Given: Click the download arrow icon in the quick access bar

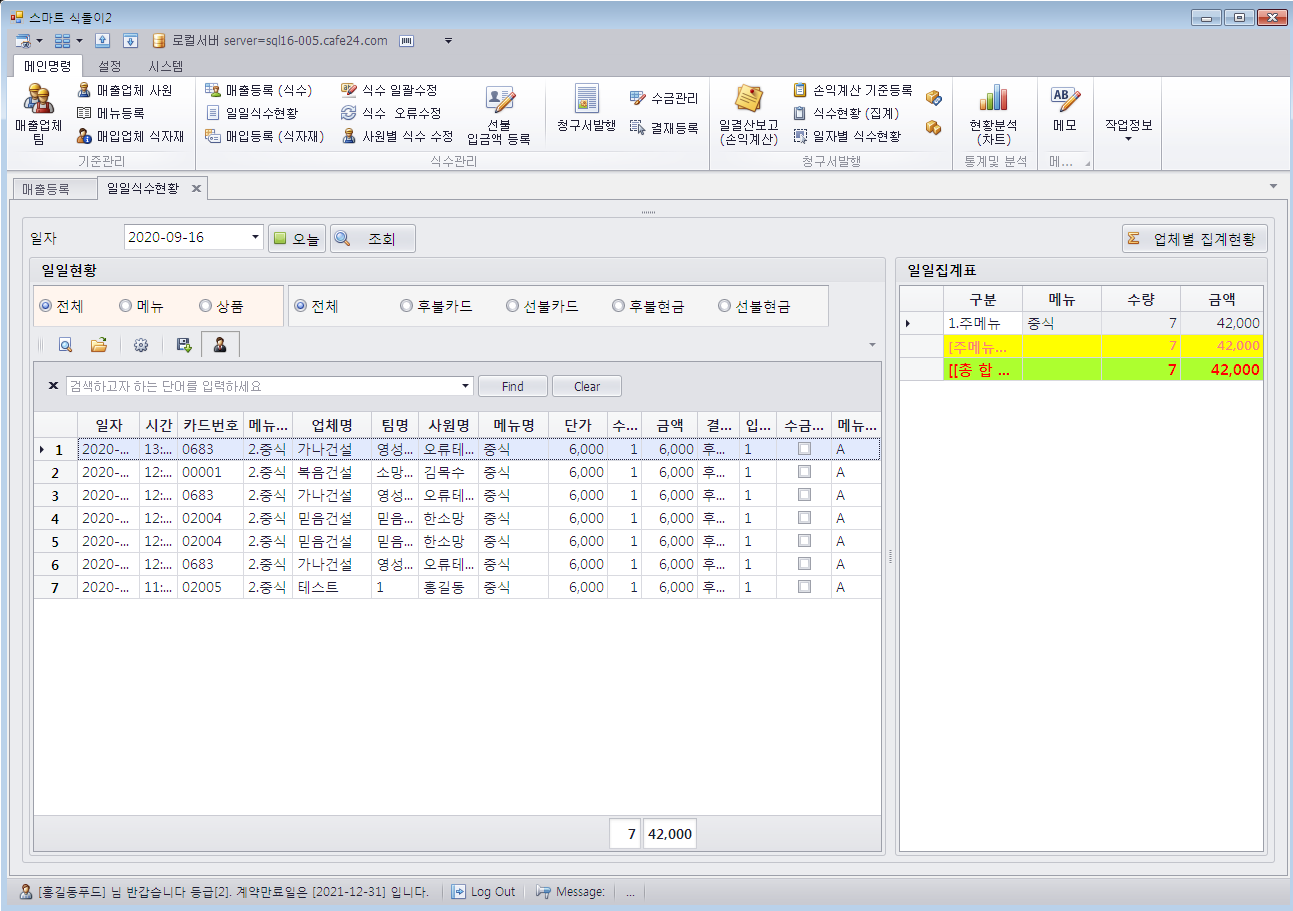Looking at the screenshot, I should (x=130, y=41).
